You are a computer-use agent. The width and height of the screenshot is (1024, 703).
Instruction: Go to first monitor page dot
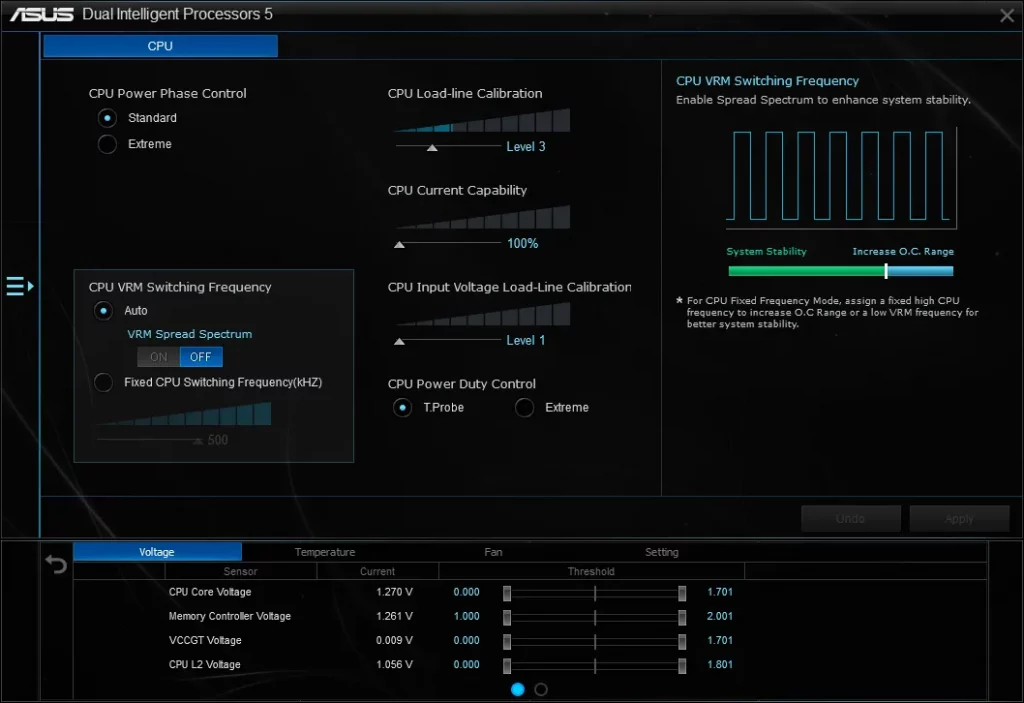click(517, 689)
